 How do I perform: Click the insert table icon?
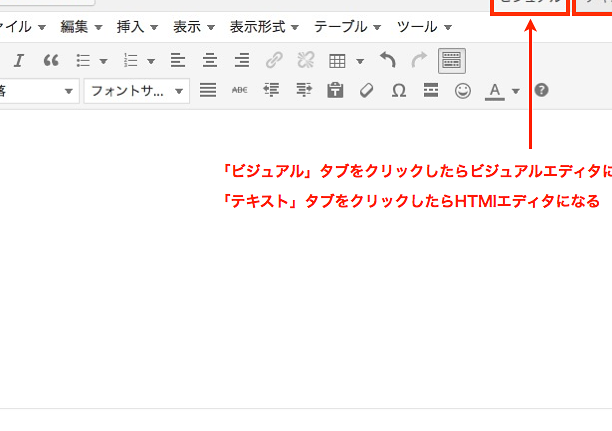coord(338,61)
